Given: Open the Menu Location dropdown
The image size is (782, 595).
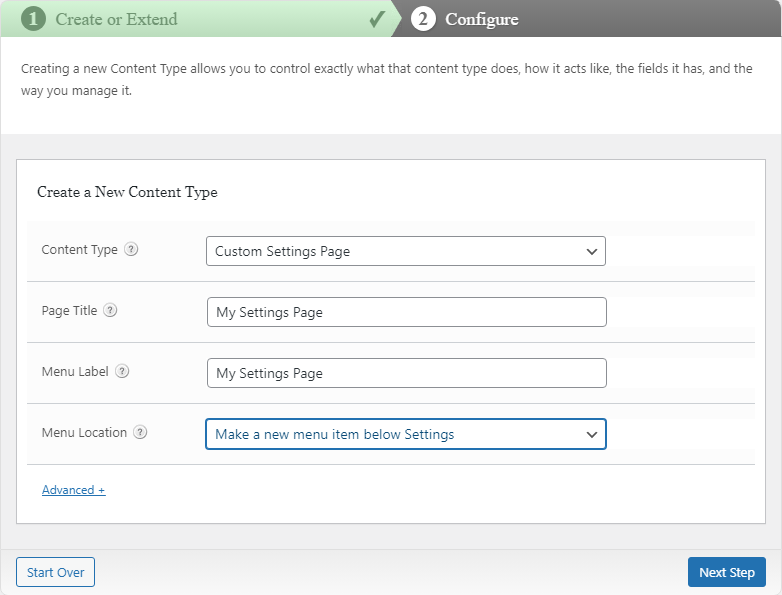Looking at the screenshot, I should tap(405, 434).
